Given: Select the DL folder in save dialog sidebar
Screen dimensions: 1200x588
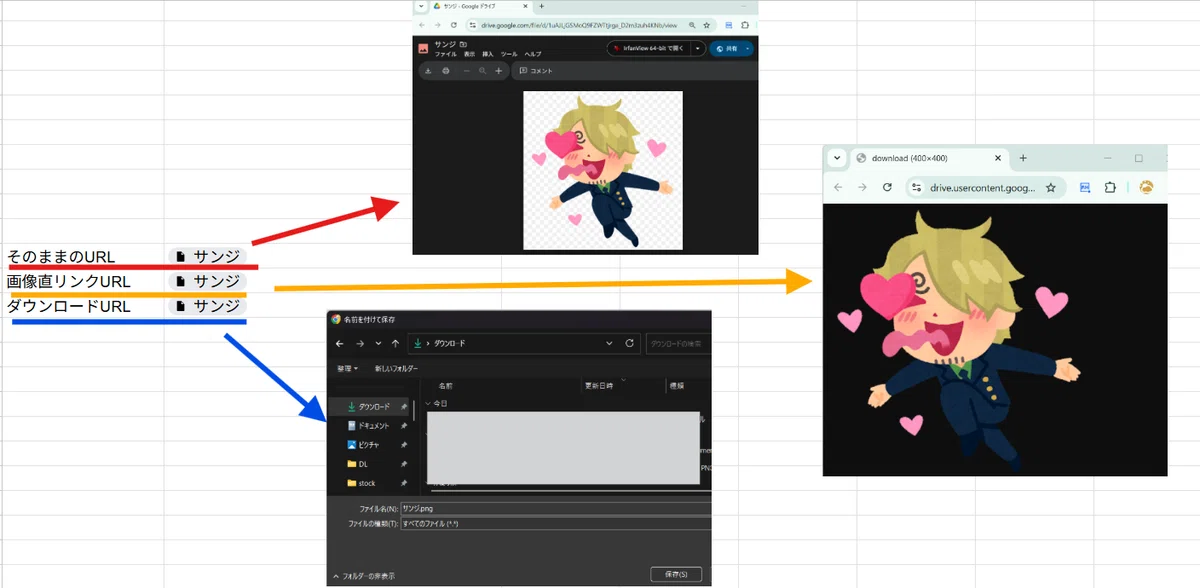Looking at the screenshot, I should tap(369, 464).
